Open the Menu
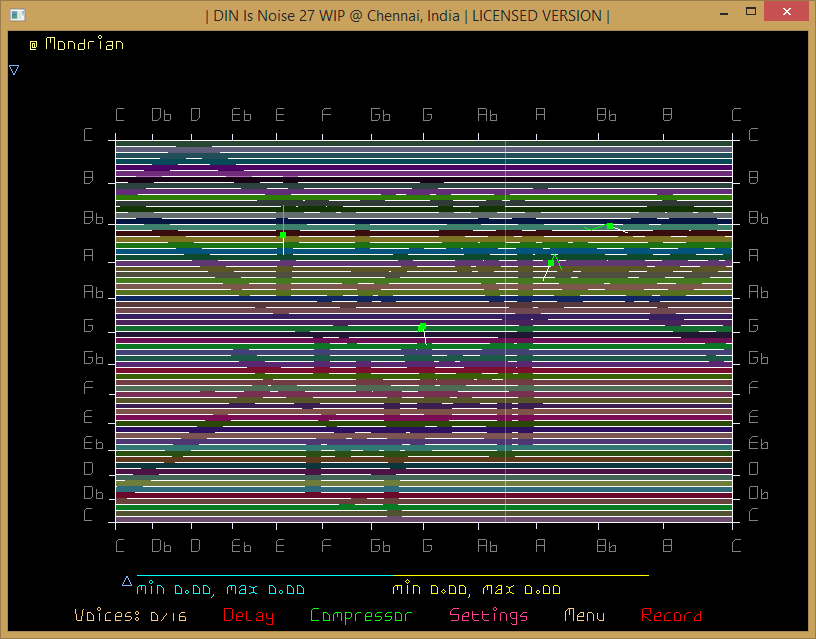The image size is (816, 639). [584, 616]
